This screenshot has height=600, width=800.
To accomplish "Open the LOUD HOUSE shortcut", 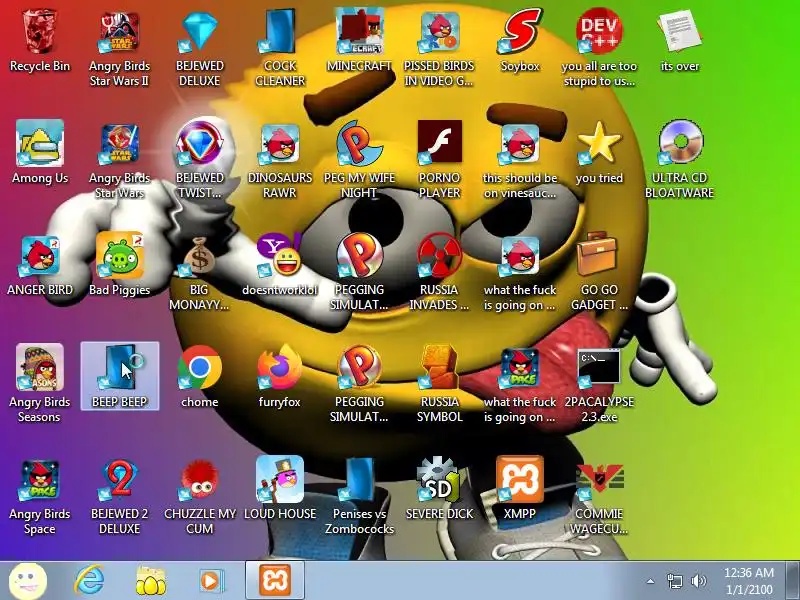I will (280, 489).
